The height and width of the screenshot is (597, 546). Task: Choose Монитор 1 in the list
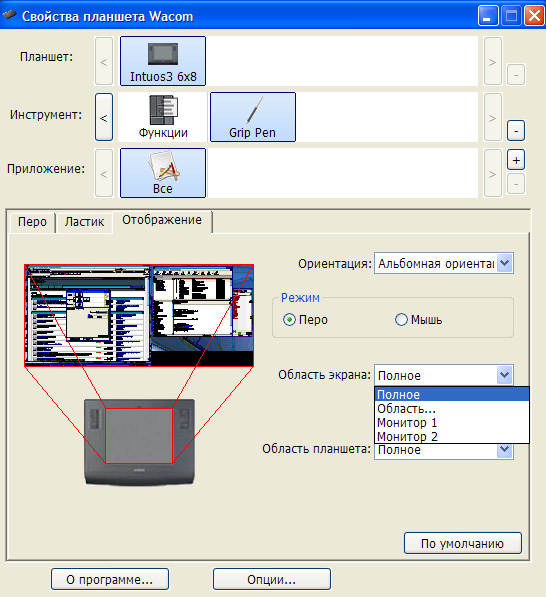[x=452, y=423]
